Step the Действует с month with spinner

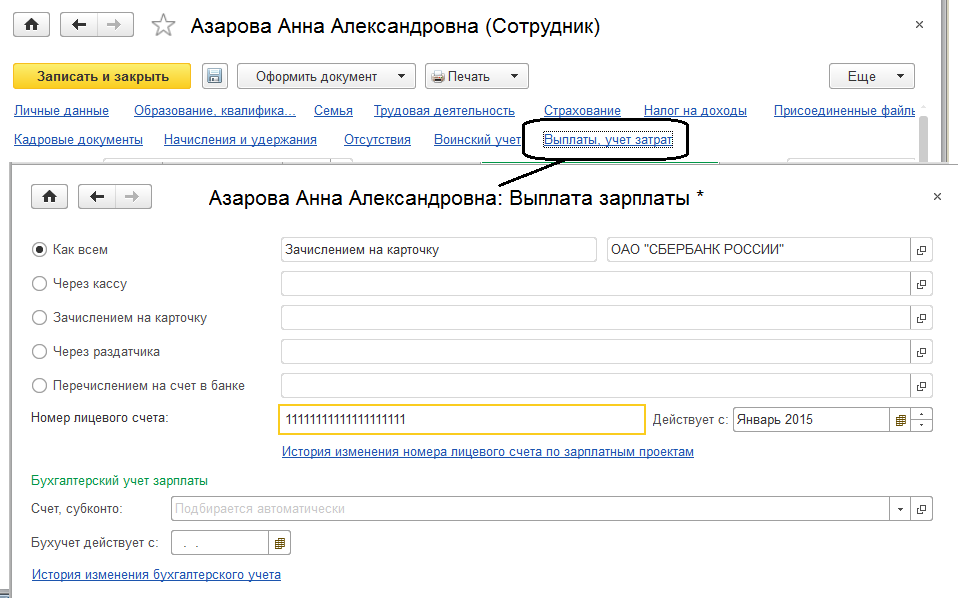coord(921,420)
